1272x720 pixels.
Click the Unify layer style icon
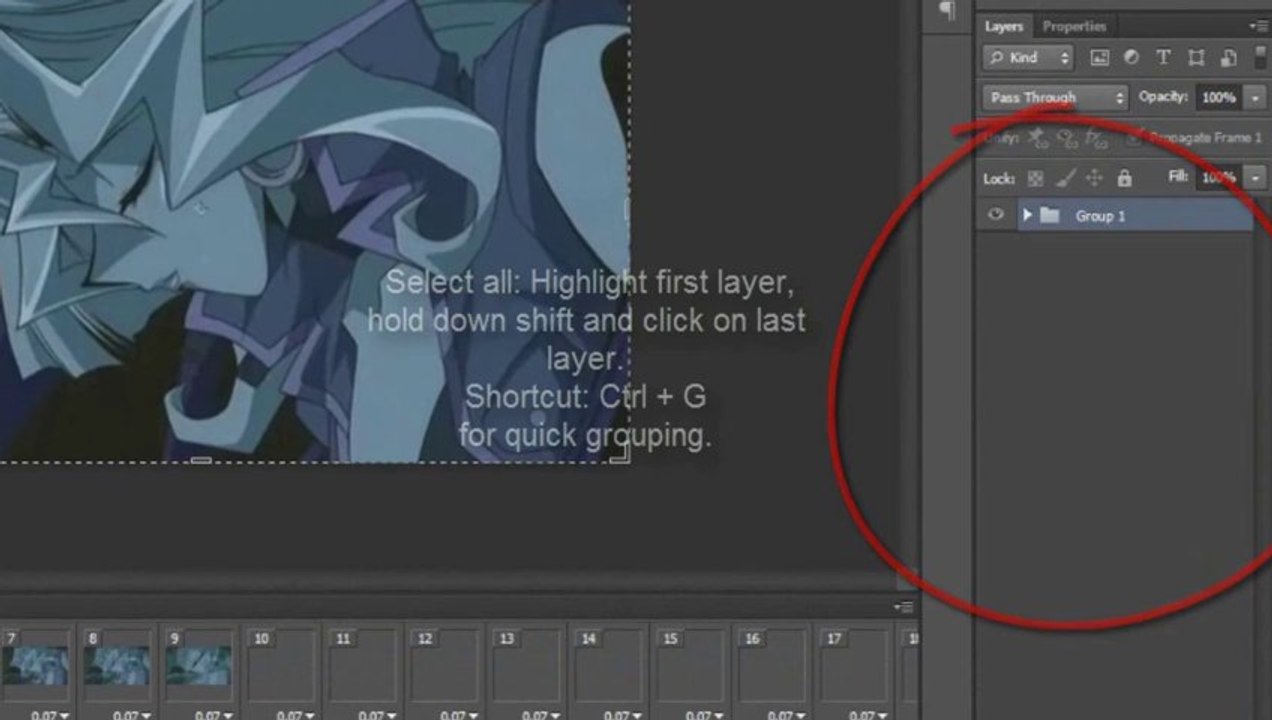(x=1097, y=138)
